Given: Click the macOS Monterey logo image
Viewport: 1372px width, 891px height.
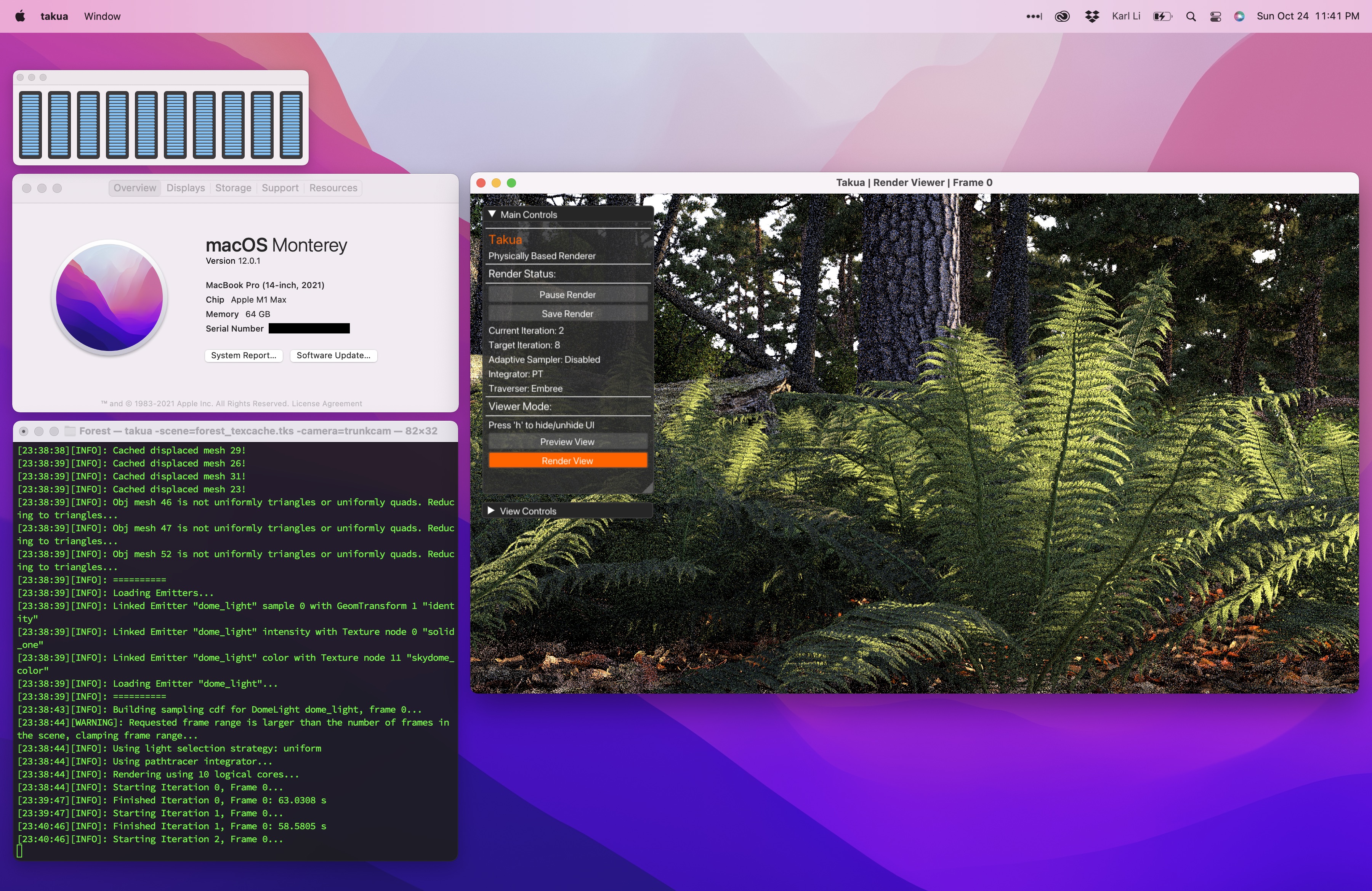Looking at the screenshot, I should point(109,297).
